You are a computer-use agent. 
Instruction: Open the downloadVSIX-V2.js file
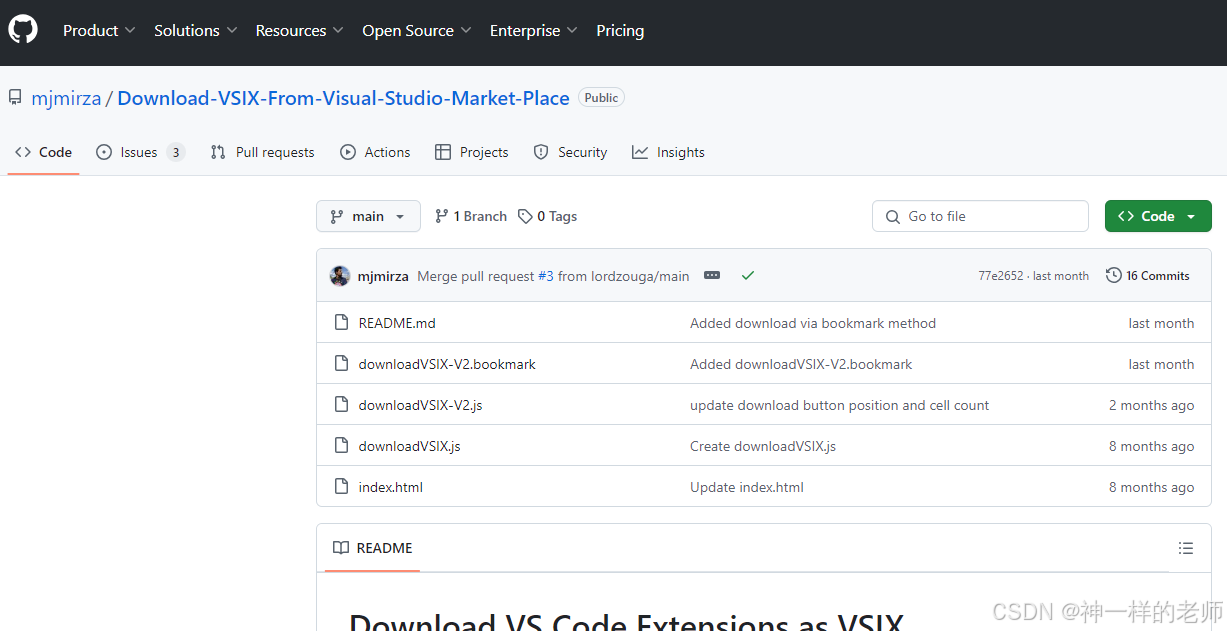(x=421, y=405)
